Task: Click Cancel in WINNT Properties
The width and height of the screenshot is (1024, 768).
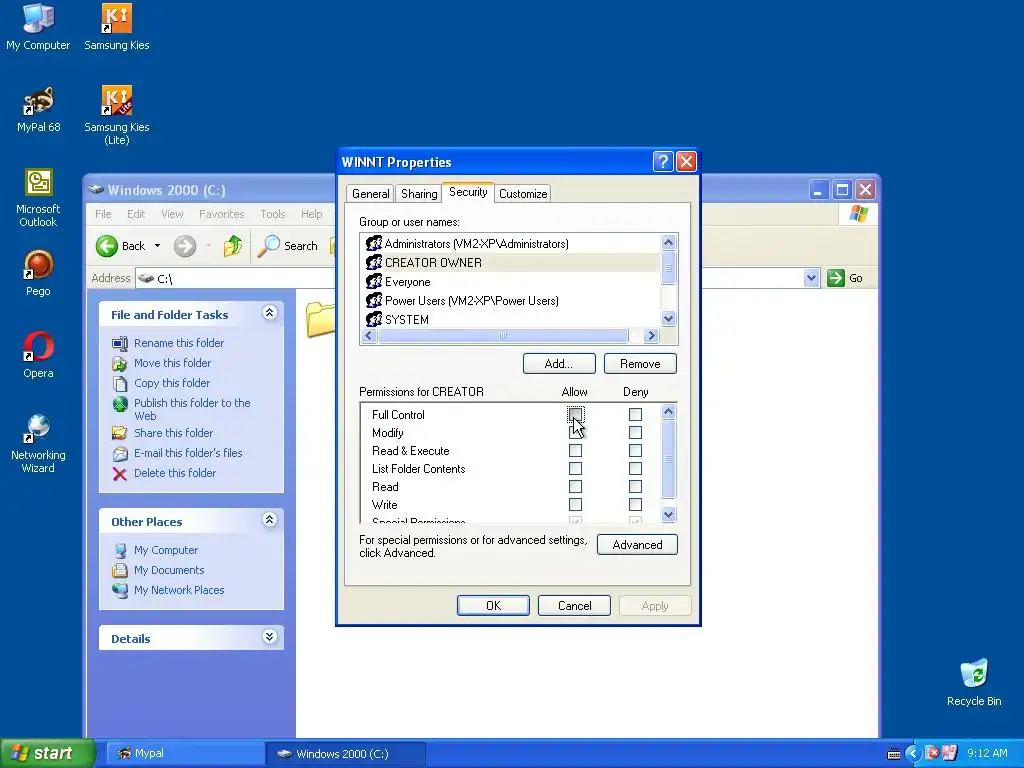Action: pyautogui.click(x=575, y=605)
